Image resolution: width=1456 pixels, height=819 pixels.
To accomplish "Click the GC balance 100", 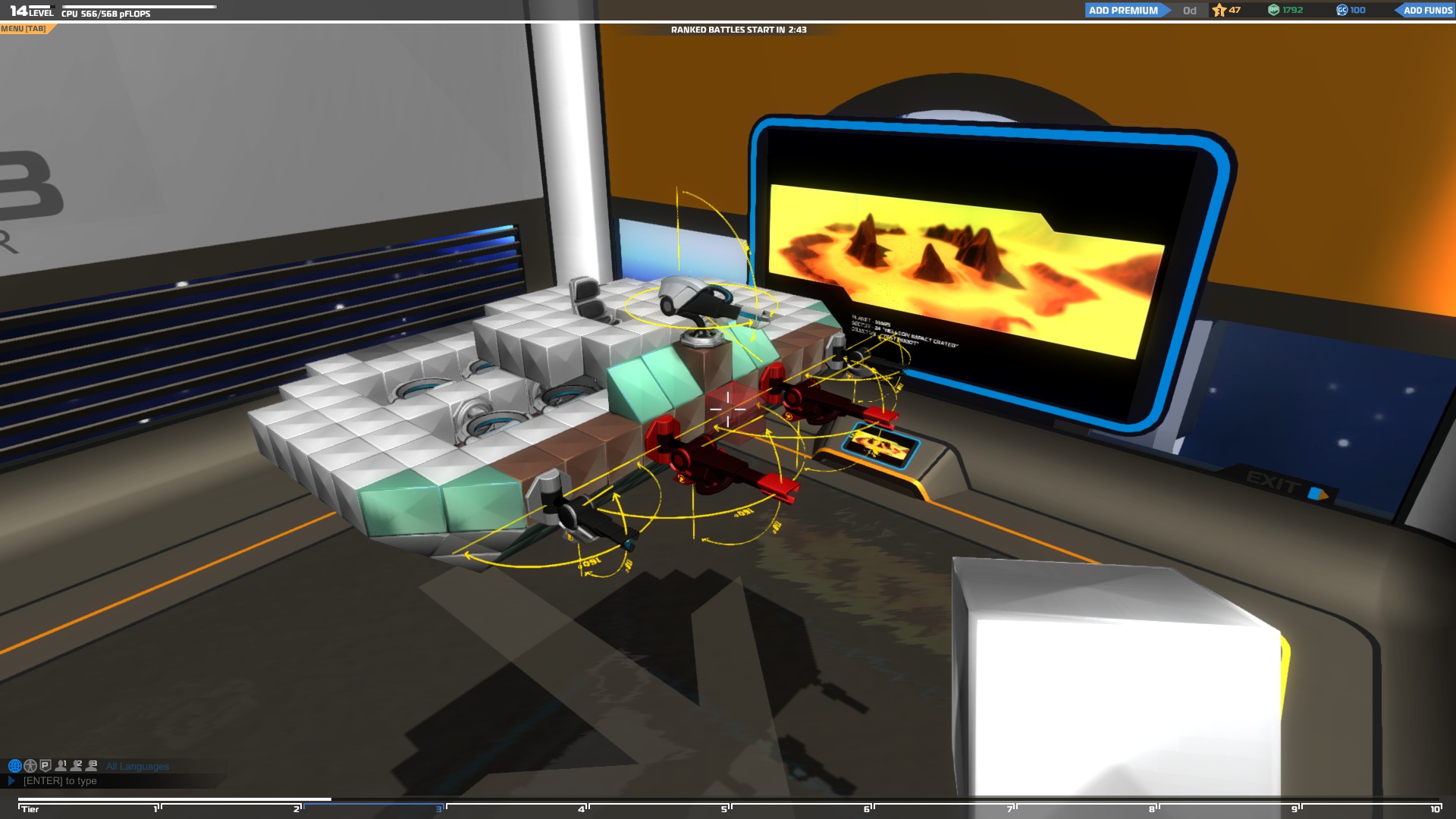I will point(1358,10).
